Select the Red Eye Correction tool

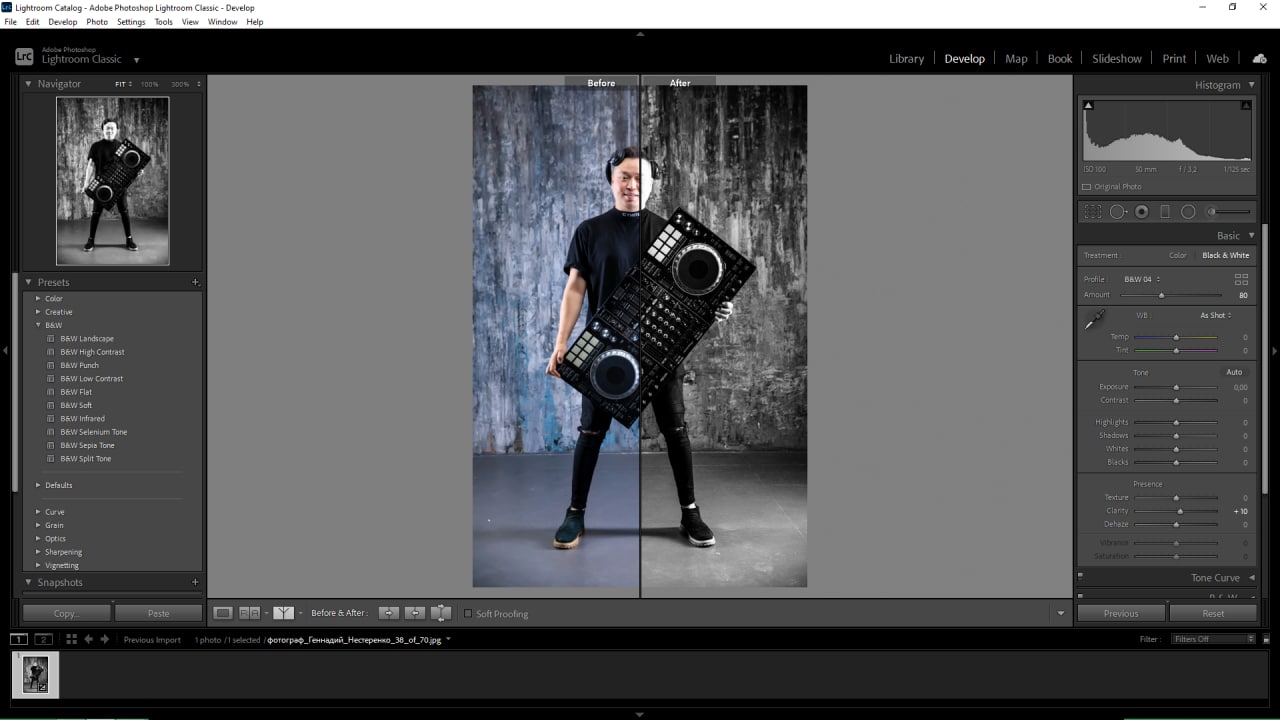1142,212
